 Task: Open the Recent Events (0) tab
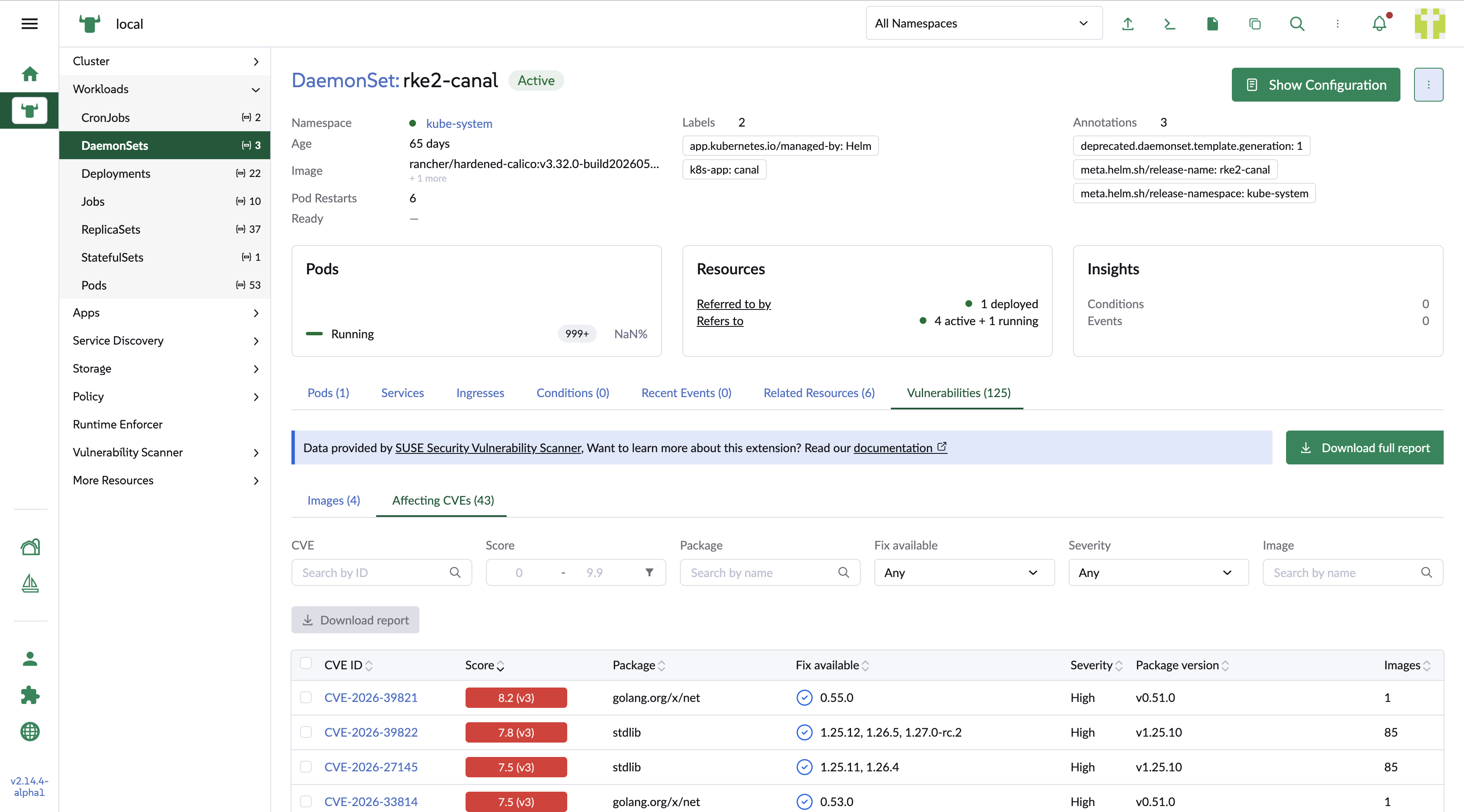pyautogui.click(x=686, y=393)
